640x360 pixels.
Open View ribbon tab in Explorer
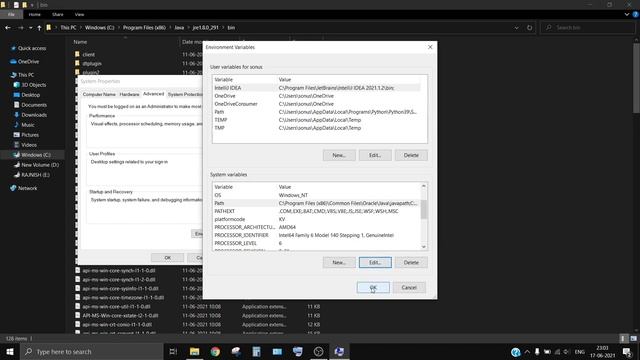click(x=79, y=14)
